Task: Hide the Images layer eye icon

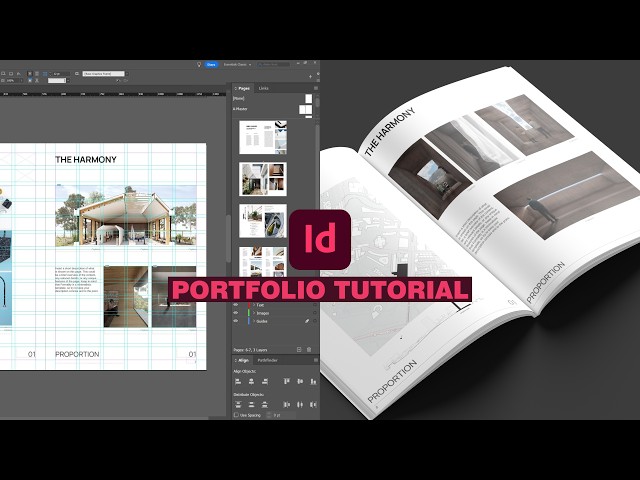Action: pyautogui.click(x=236, y=313)
